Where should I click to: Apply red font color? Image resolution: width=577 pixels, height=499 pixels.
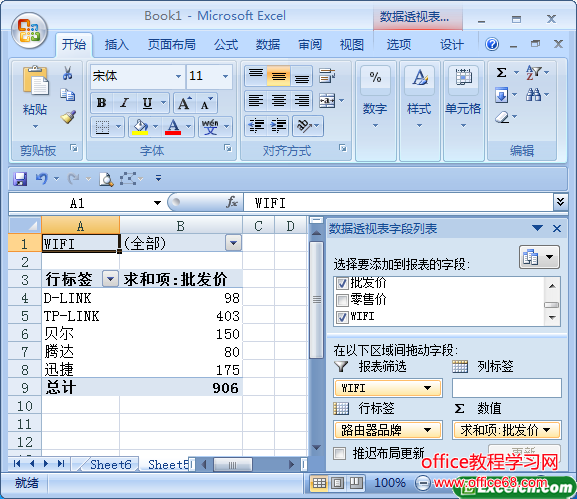173,127
